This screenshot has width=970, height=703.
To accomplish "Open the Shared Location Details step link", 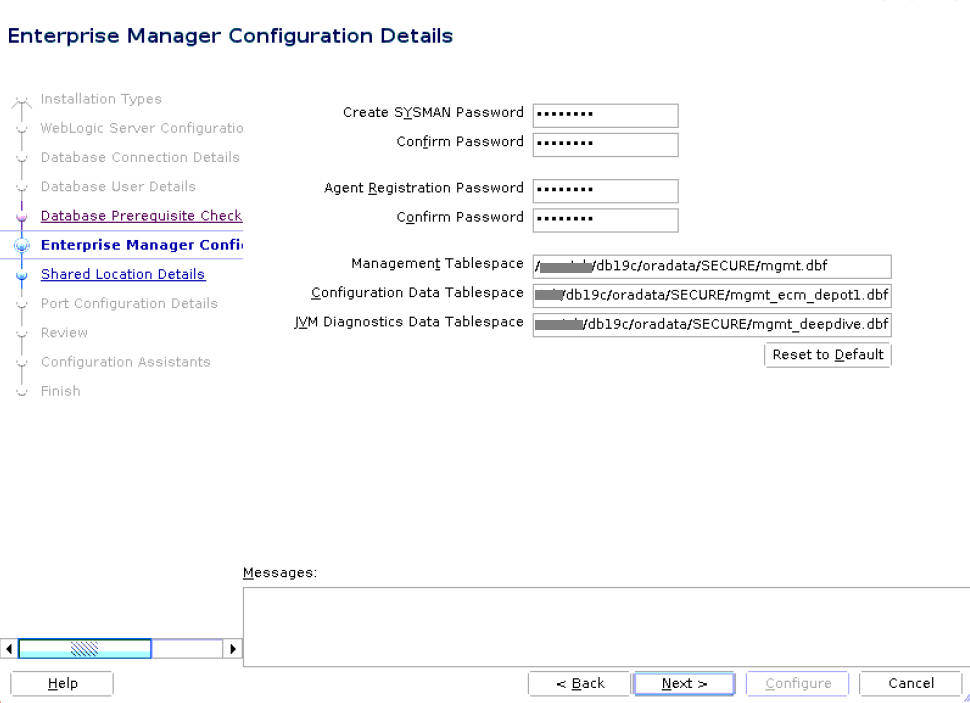I will pos(123,274).
